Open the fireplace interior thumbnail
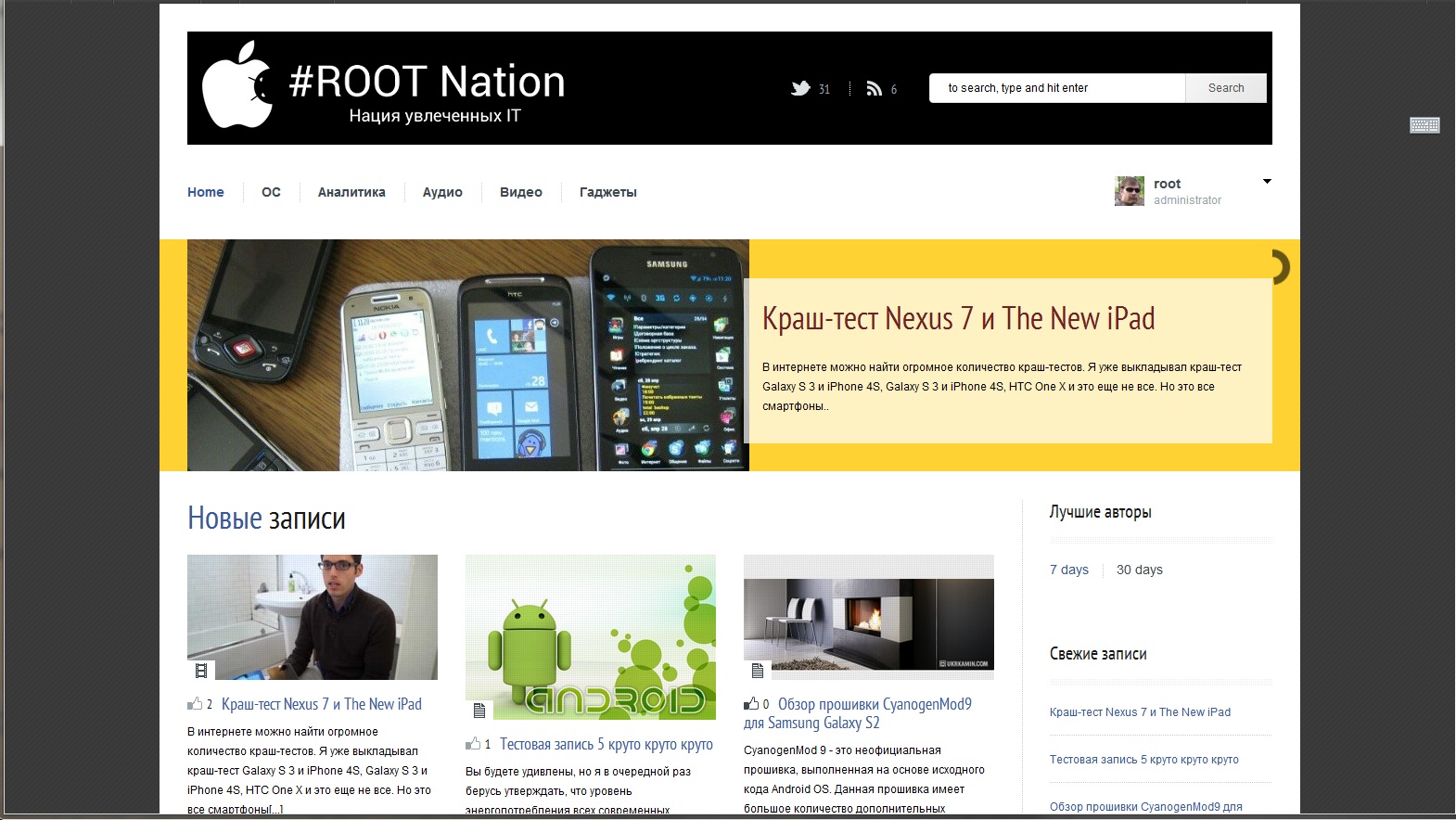The height and width of the screenshot is (820, 1456). click(869, 617)
